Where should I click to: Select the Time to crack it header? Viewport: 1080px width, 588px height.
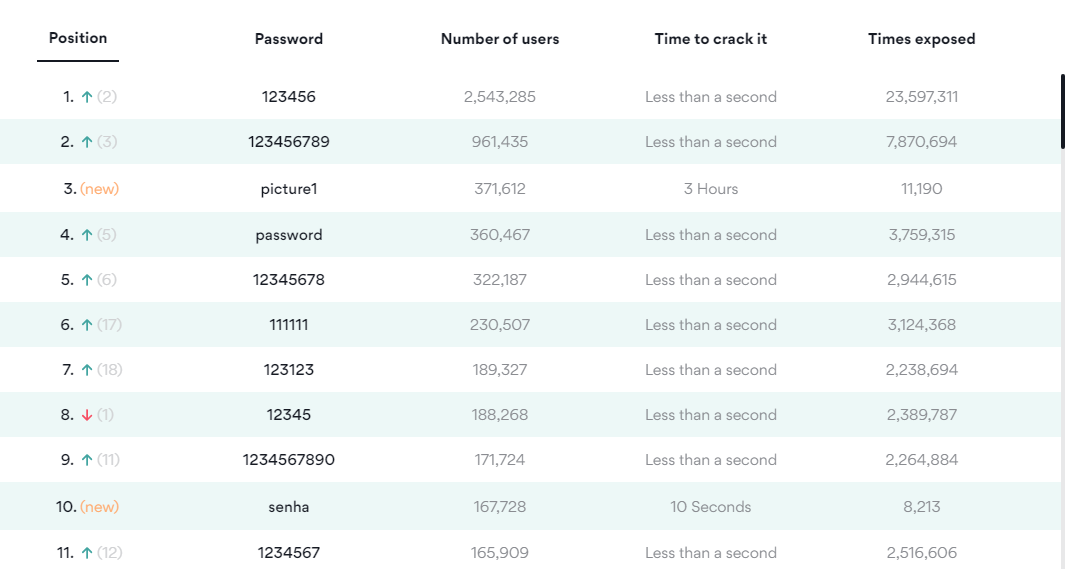pyautogui.click(x=711, y=39)
